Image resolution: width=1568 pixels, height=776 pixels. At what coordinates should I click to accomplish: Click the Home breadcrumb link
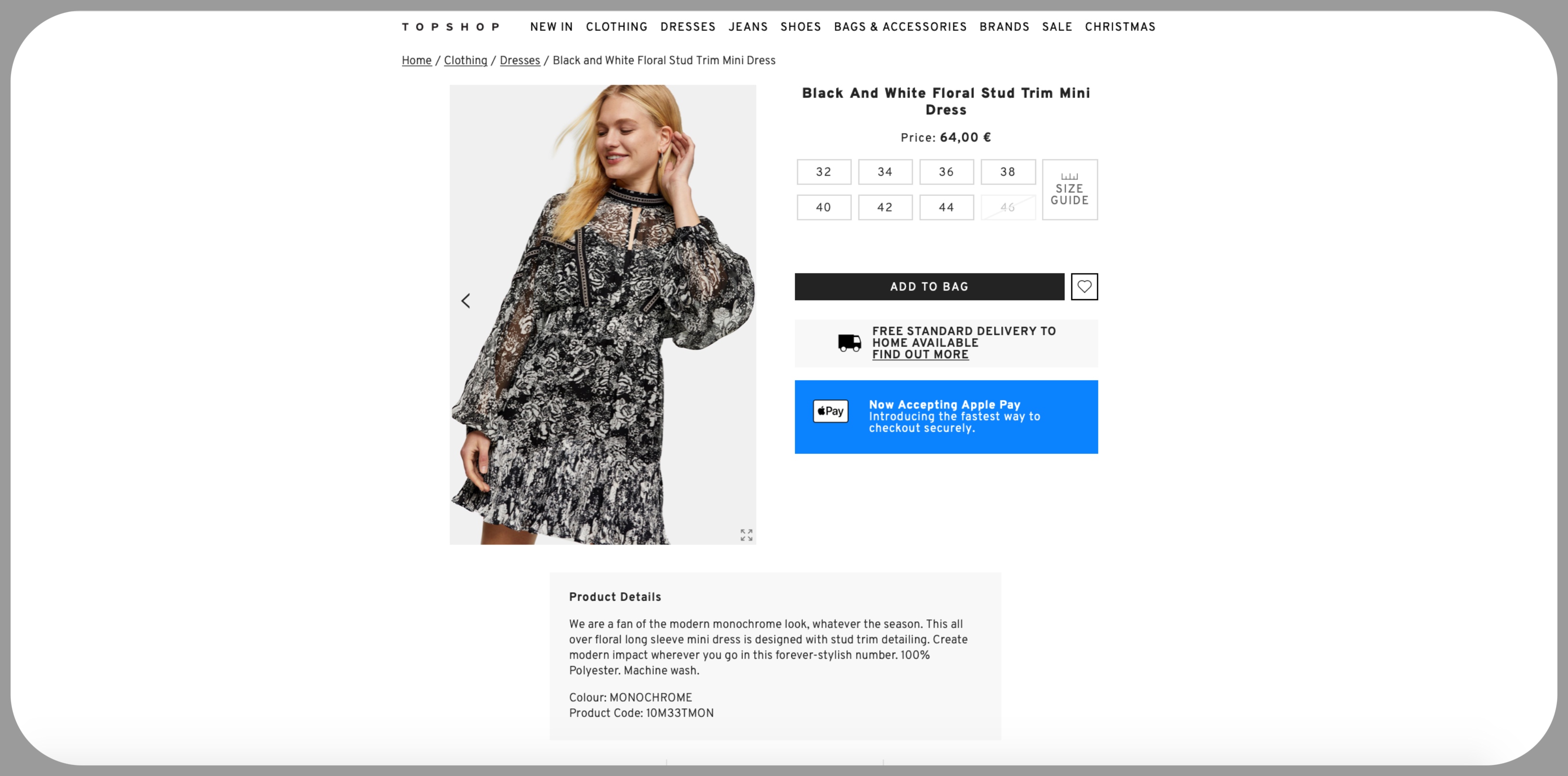click(416, 60)
